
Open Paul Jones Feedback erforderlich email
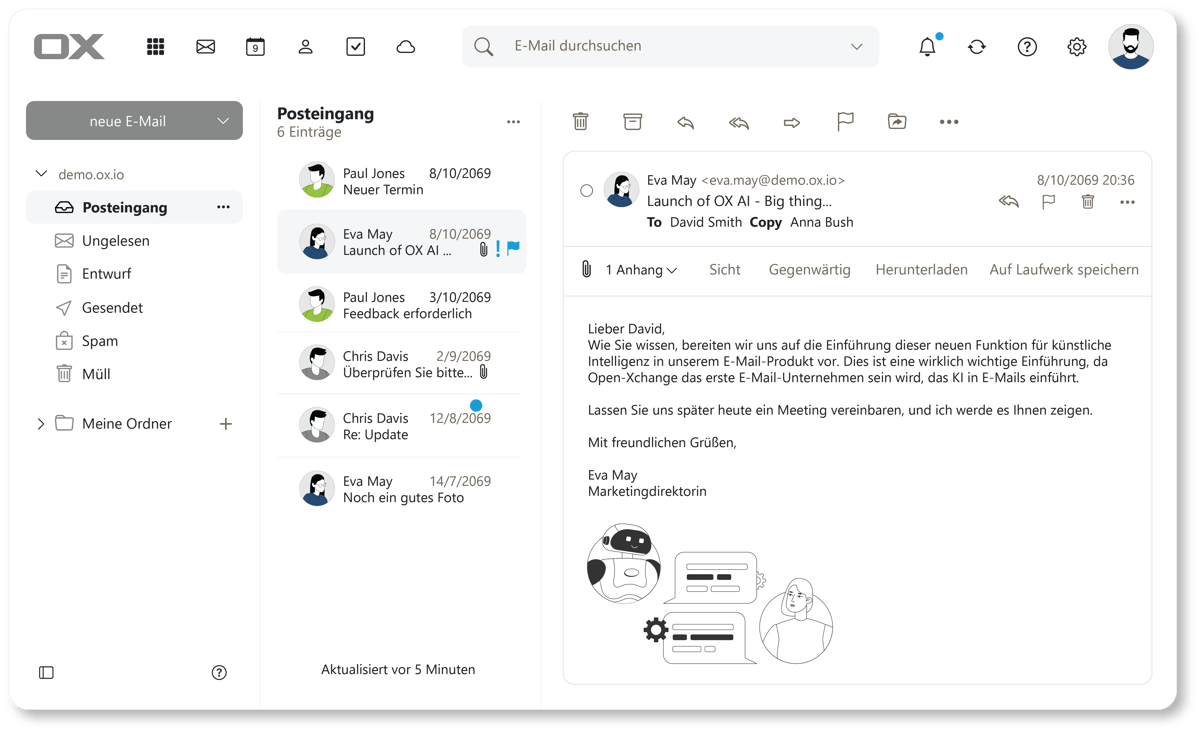point(400,305)
